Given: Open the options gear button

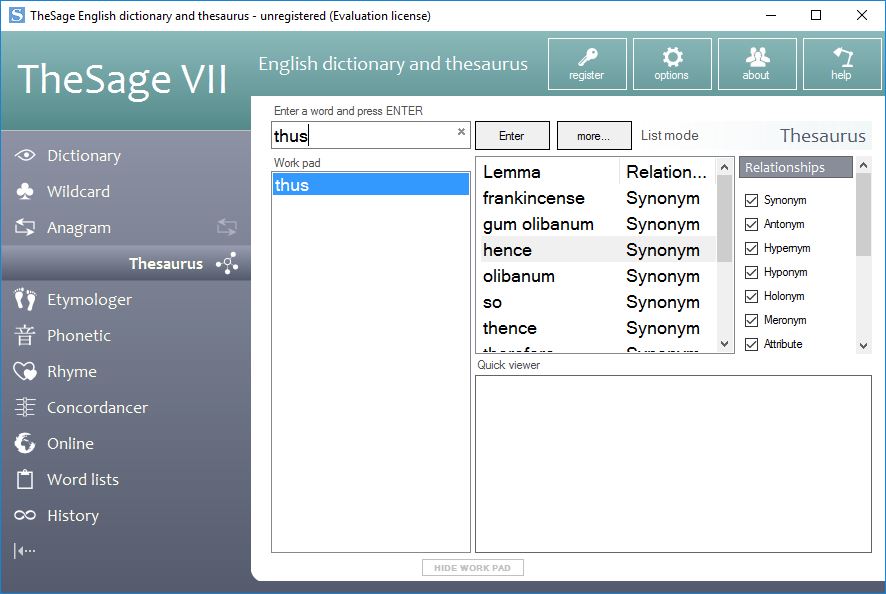Looking at the screenshot, I should tap(672, 64).
